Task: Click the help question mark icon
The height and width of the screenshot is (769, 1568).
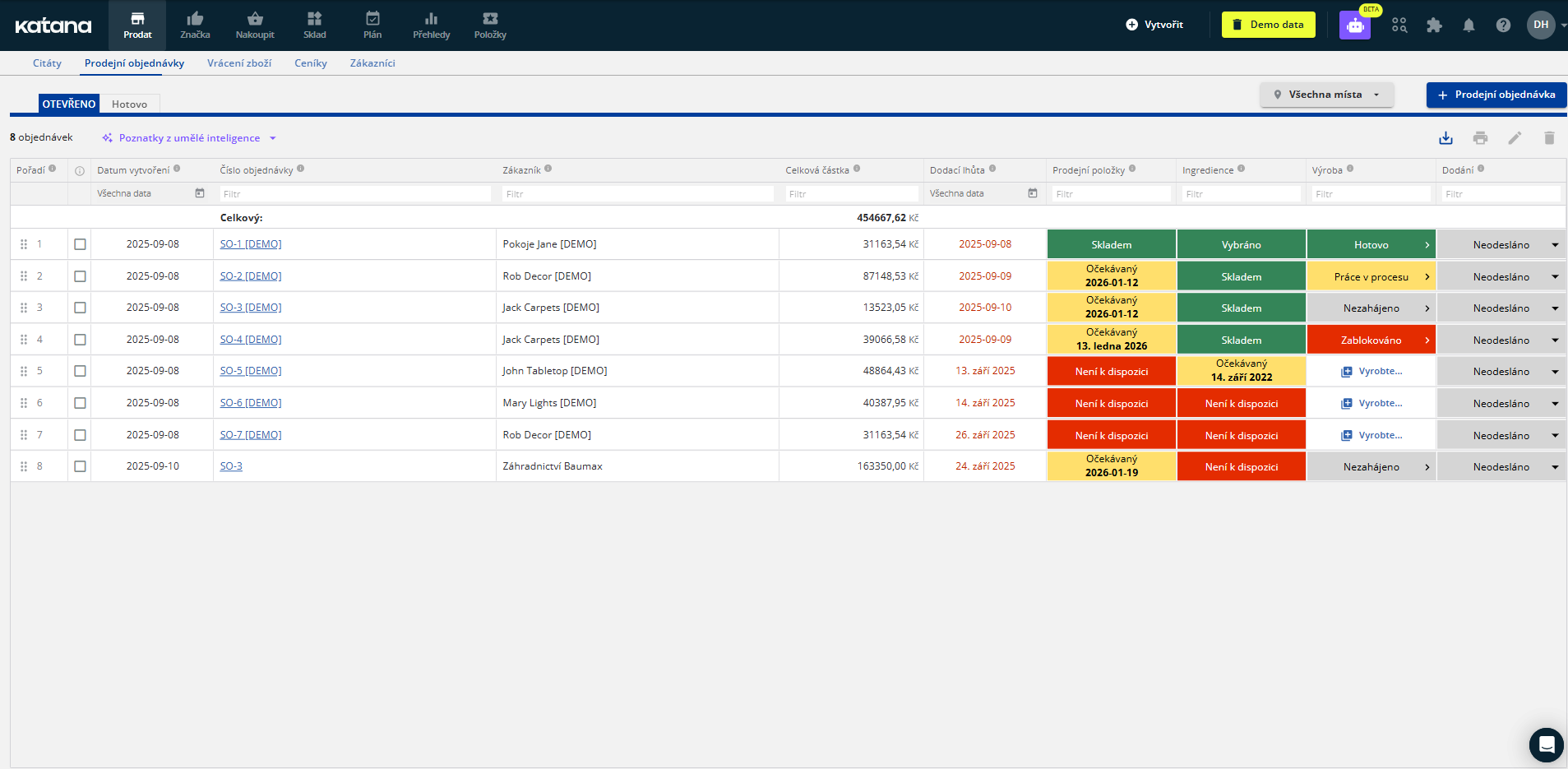Action: tap(1503, 25)
